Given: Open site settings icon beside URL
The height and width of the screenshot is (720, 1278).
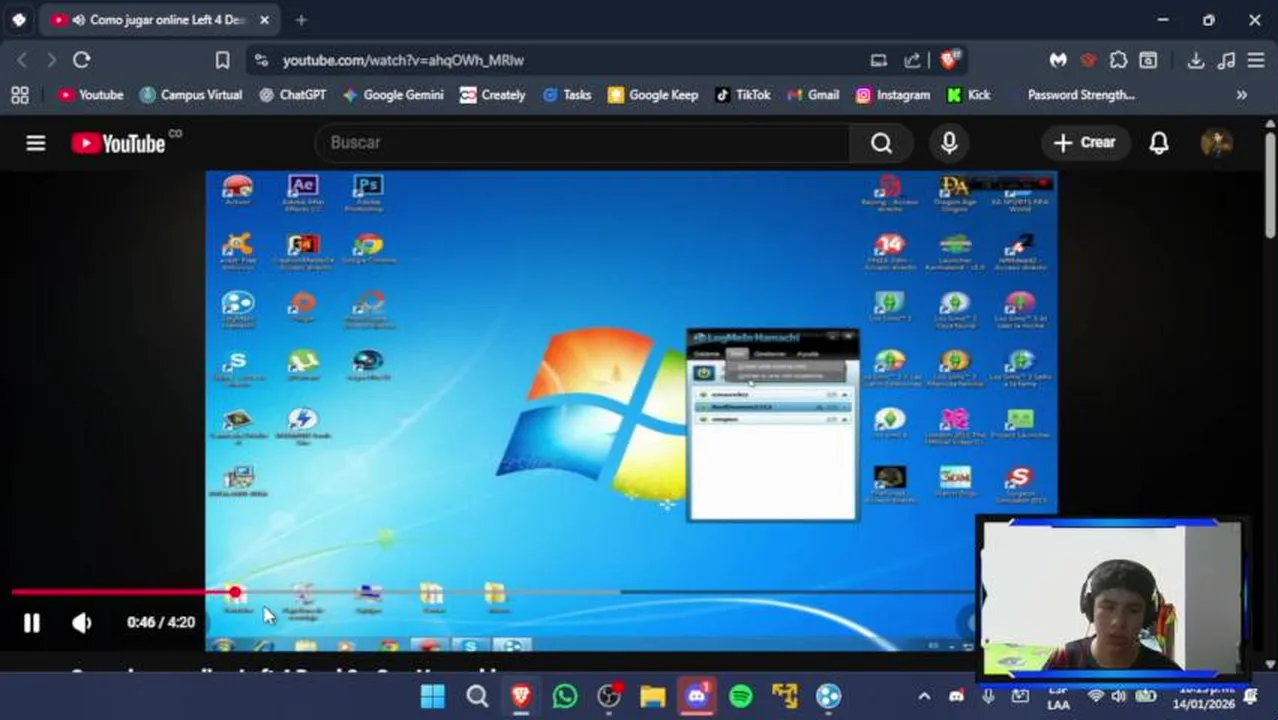Looking at the screenshot, I should point(261,60).
